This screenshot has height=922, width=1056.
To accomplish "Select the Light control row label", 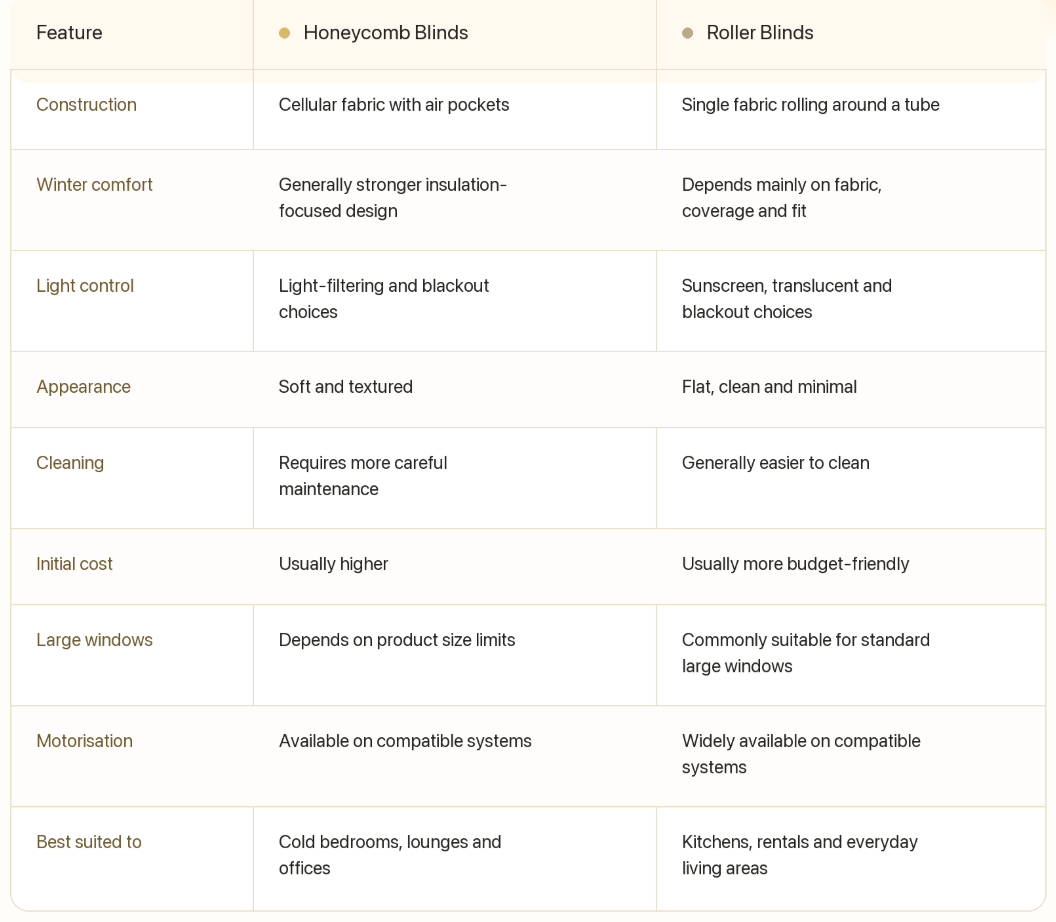I will pos(85,286).
